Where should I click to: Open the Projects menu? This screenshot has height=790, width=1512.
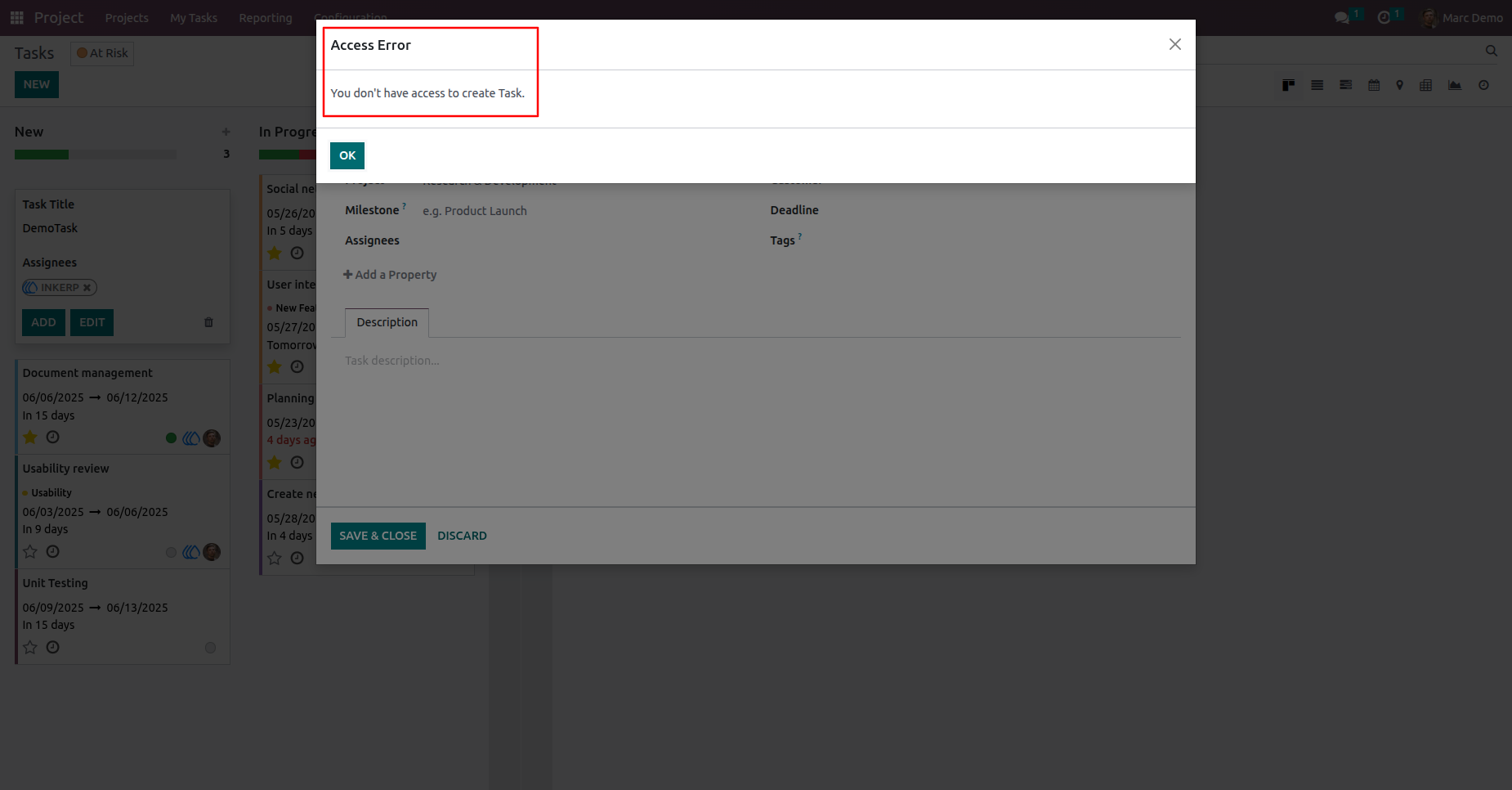(x=127, y=17)
